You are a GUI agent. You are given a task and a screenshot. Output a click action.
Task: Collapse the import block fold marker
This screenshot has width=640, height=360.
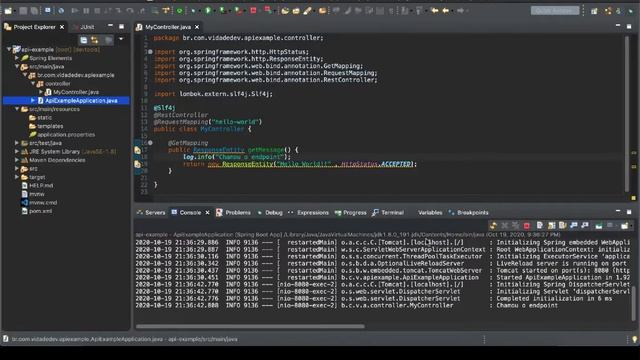[150, 52]
